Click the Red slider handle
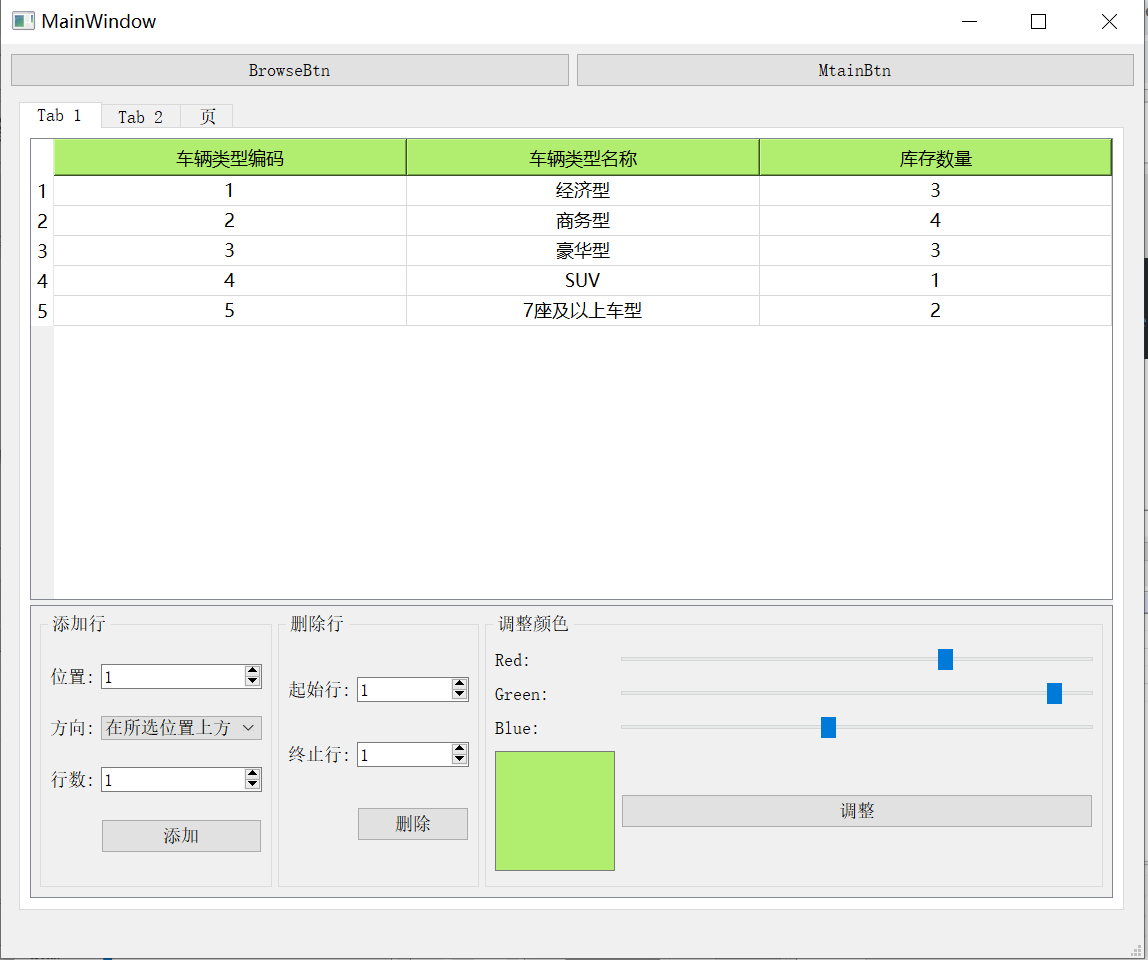1148x960 pixels. 945,659
